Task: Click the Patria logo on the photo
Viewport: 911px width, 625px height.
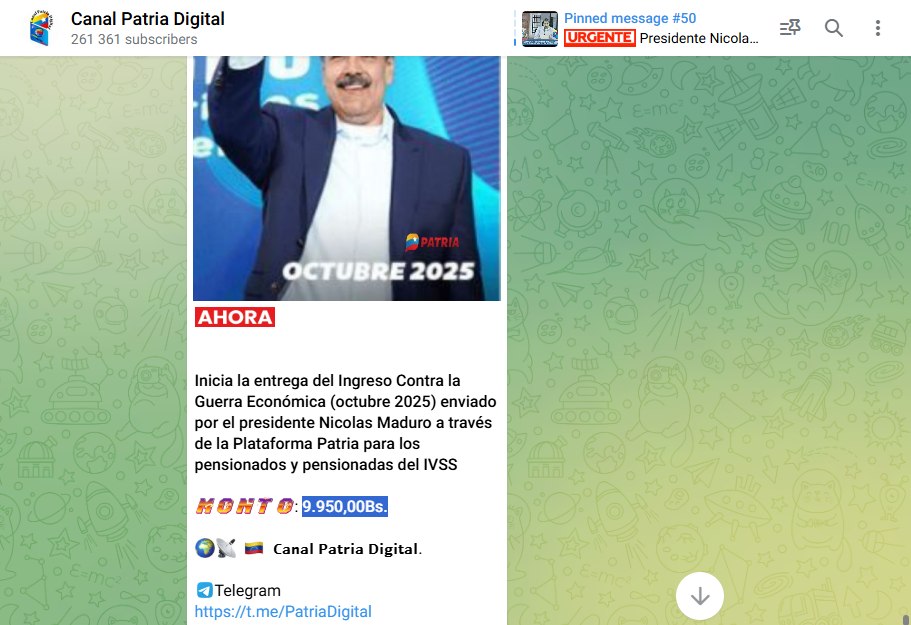Action: pyautogui.click(x=432, y=242)
